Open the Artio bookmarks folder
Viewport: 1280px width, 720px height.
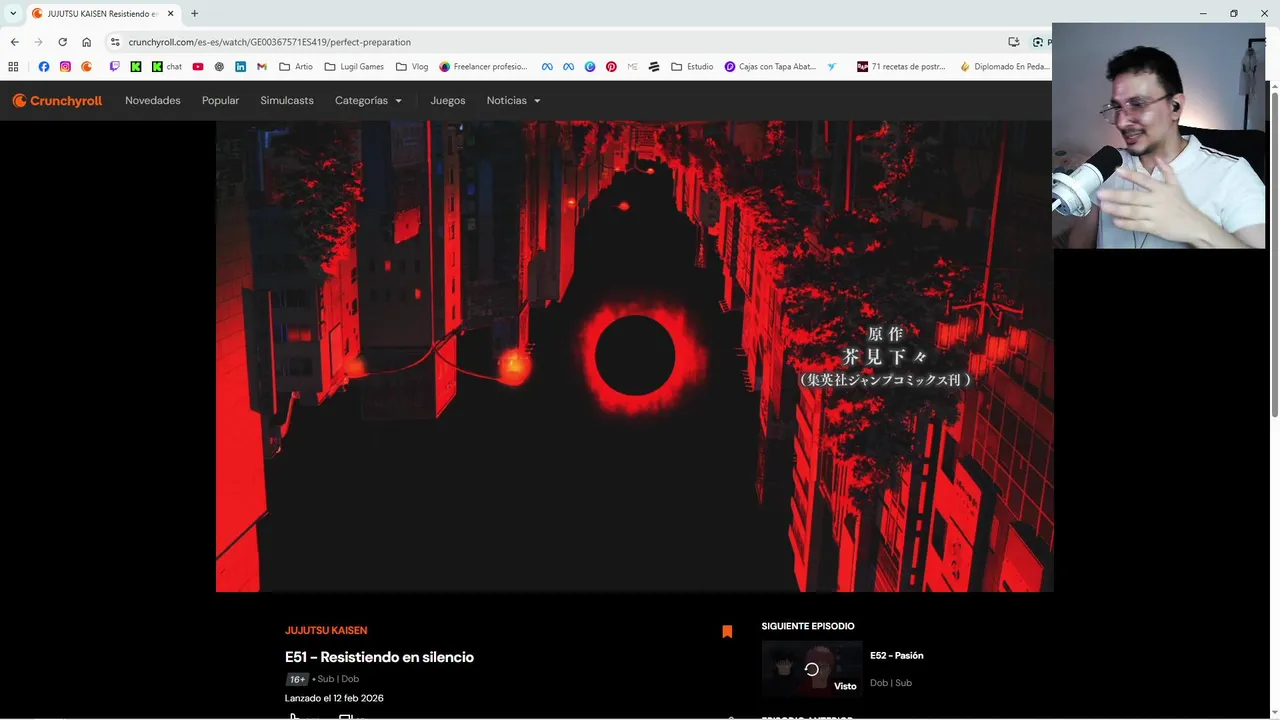tap(296, 67)
